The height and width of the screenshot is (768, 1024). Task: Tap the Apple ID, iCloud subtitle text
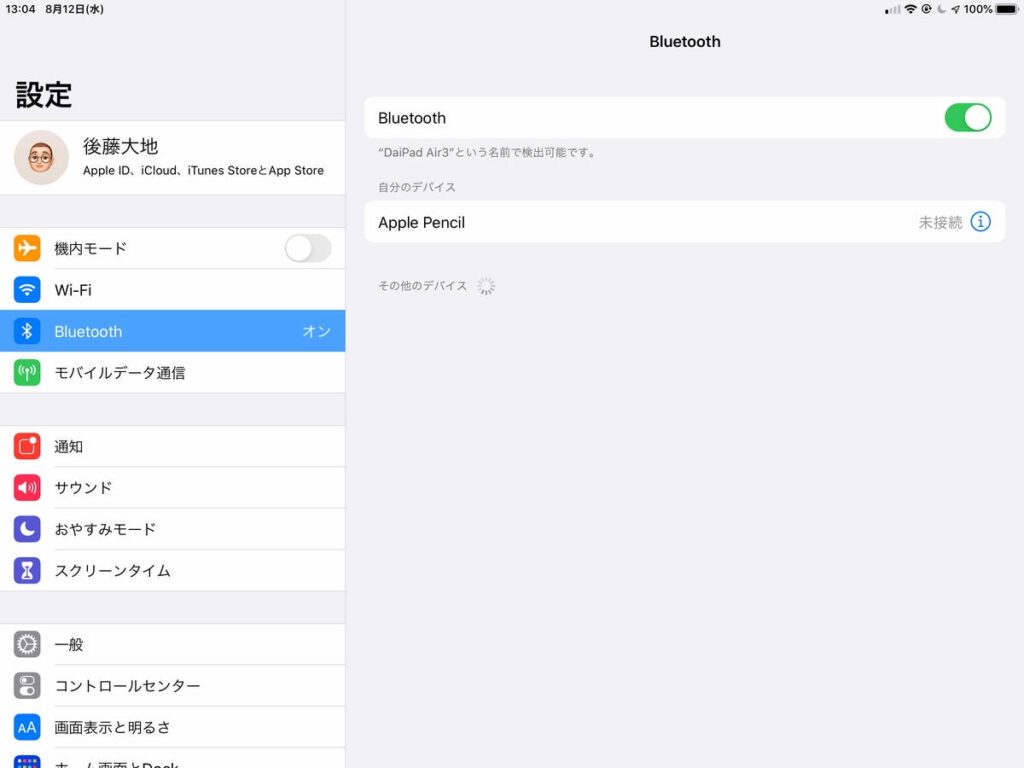click(x=203, y=170)
